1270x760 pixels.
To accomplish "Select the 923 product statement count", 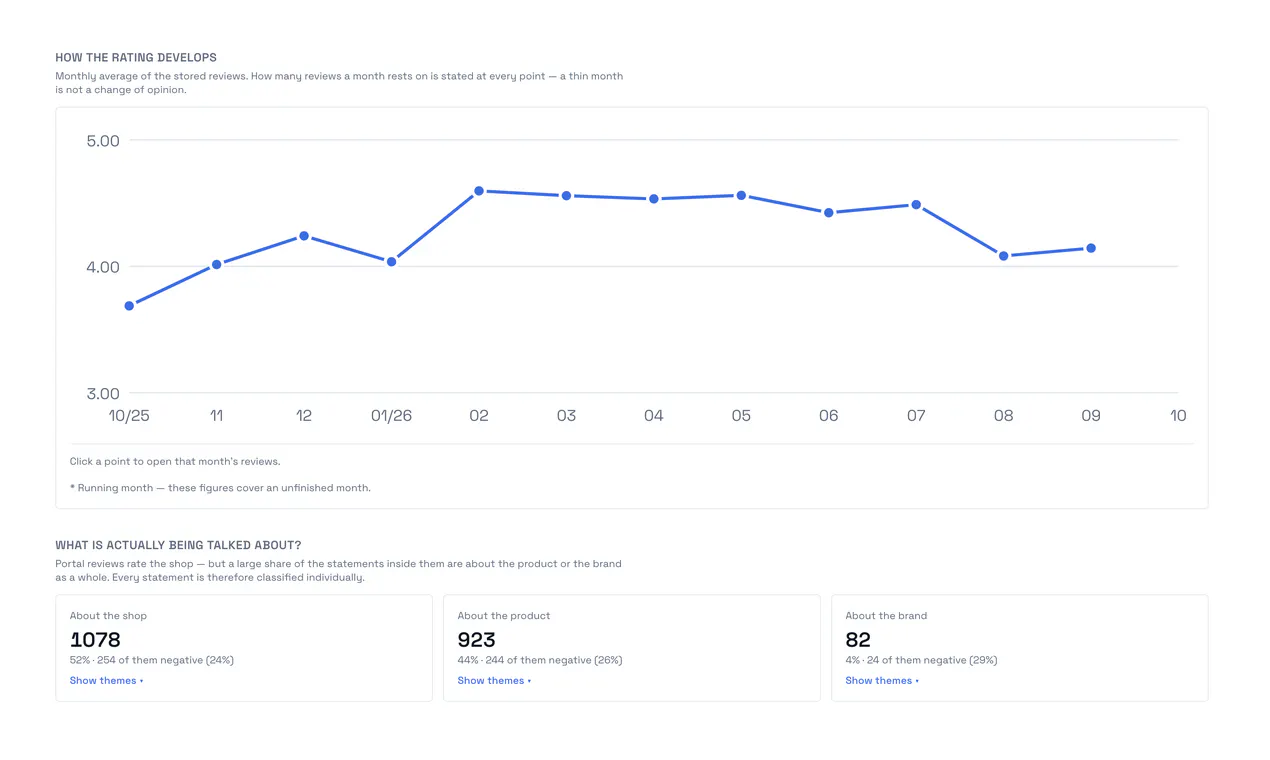I will (477, 640).
